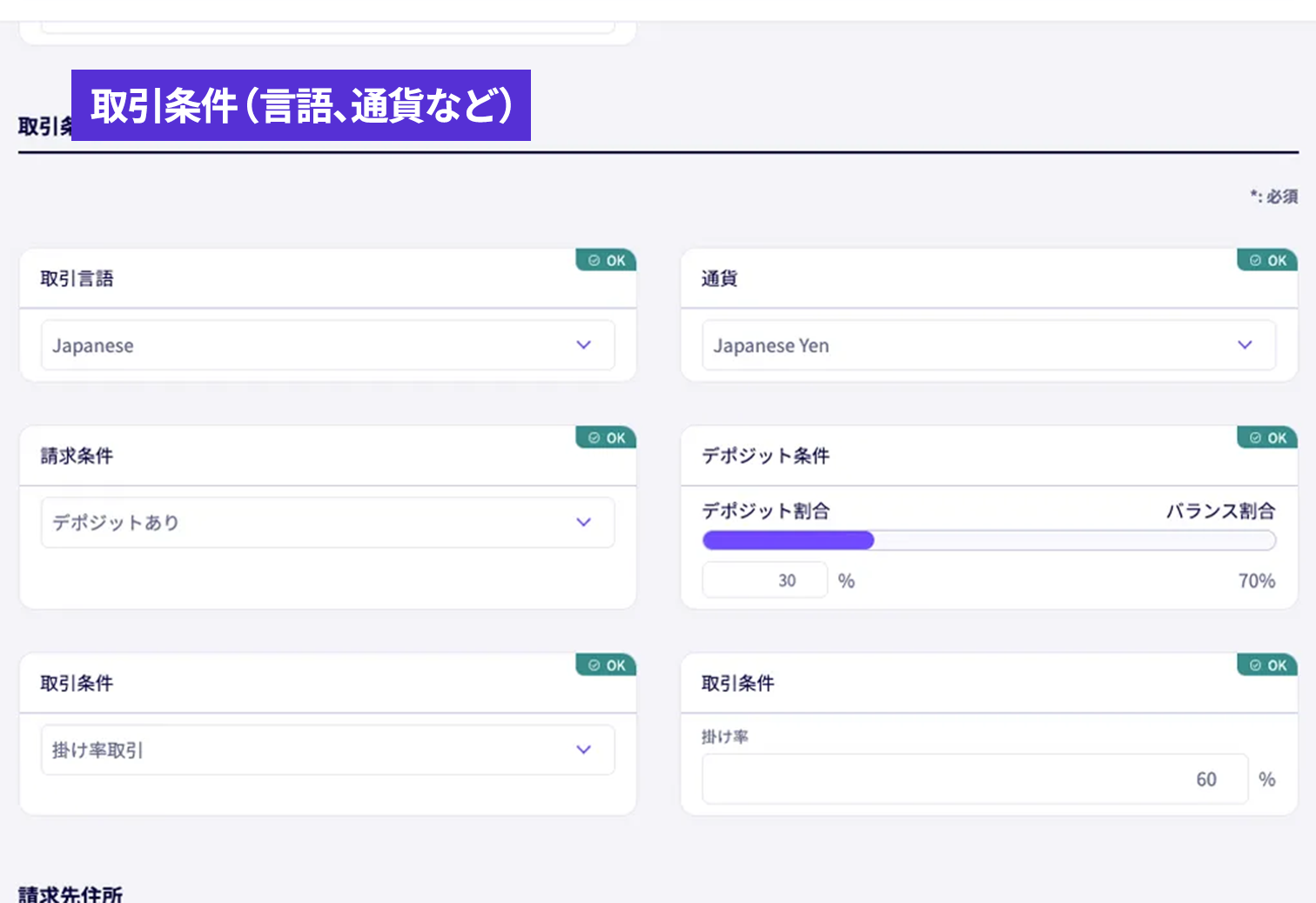Click the 請求先住所 section heading
Viewport: 1316px width, 903px height.
tap(70, 893)
